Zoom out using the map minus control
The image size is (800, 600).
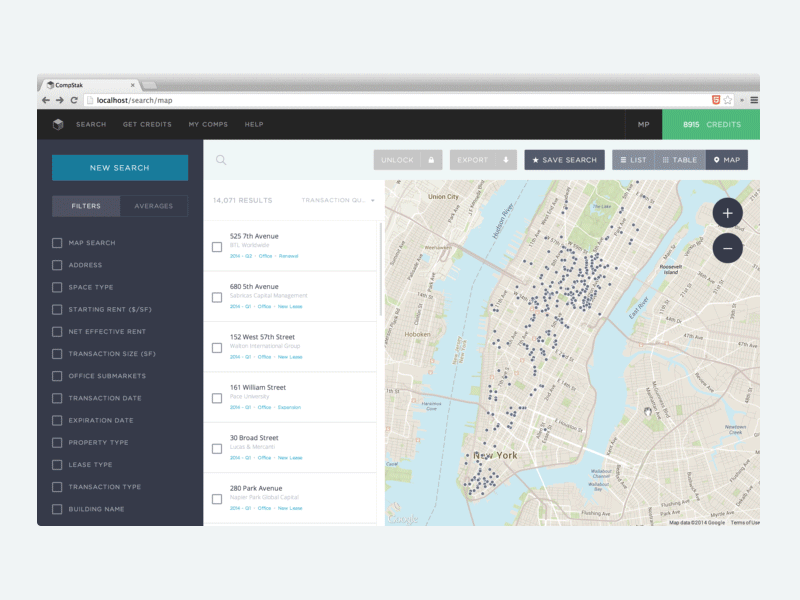click(728, 248)
